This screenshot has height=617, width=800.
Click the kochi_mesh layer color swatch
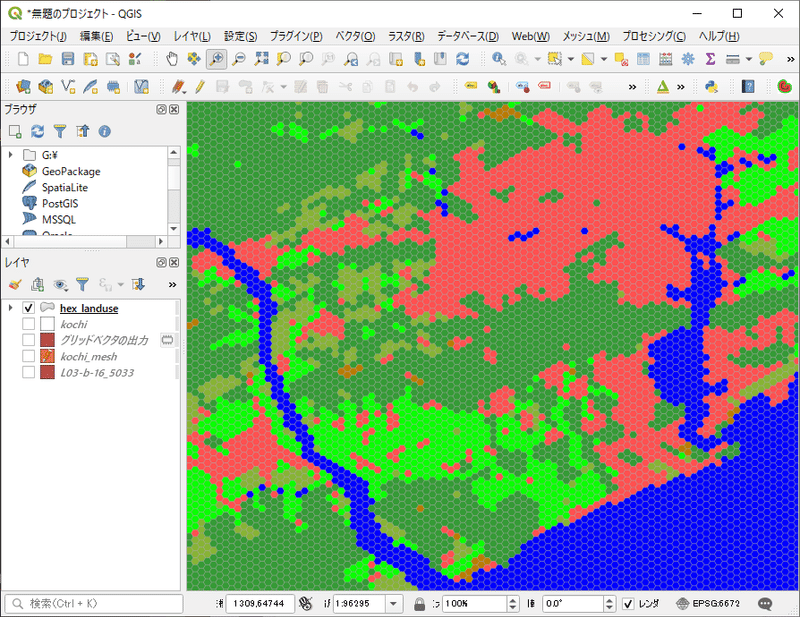pyautogui.click(x=47, y=356)
